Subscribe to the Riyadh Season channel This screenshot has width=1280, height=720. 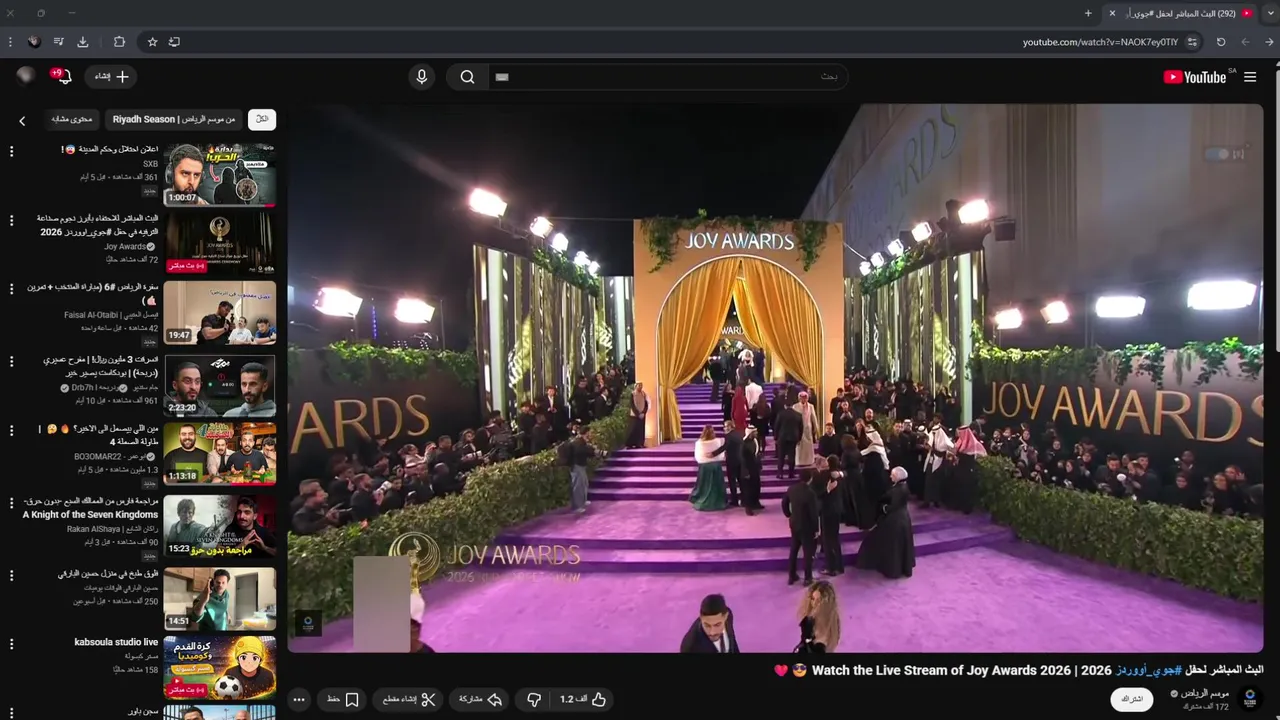(1132, 699)
